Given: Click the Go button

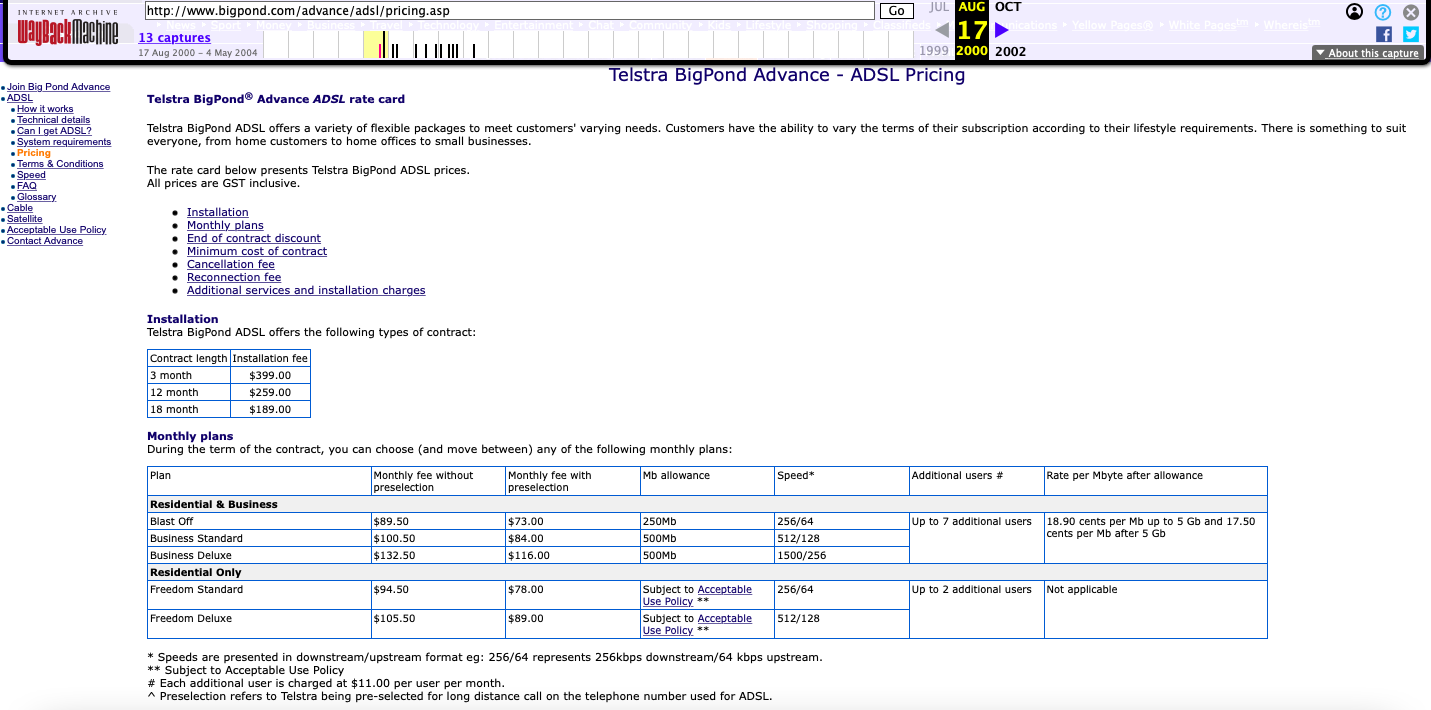Looking at the screenshot, I should 895,10.
